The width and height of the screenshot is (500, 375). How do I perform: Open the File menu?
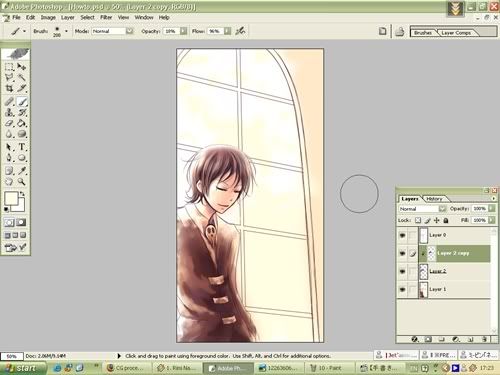[x=16, y=17]
